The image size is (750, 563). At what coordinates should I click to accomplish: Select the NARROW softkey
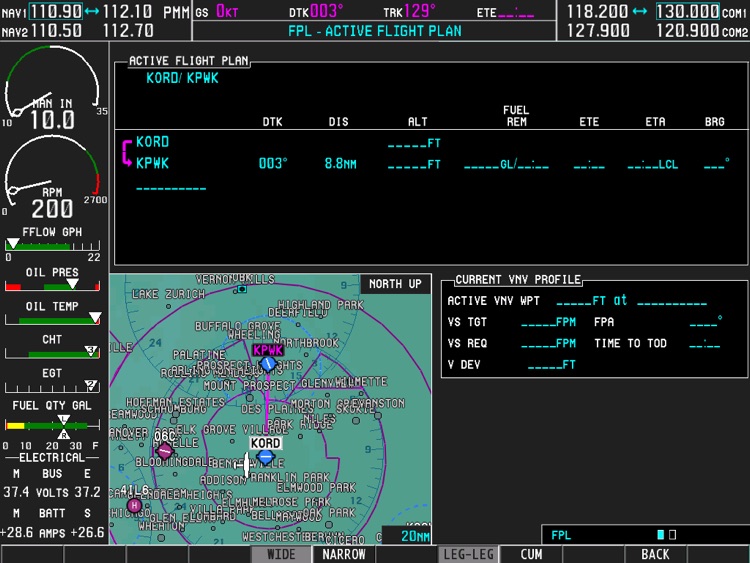tap(343, 554)
